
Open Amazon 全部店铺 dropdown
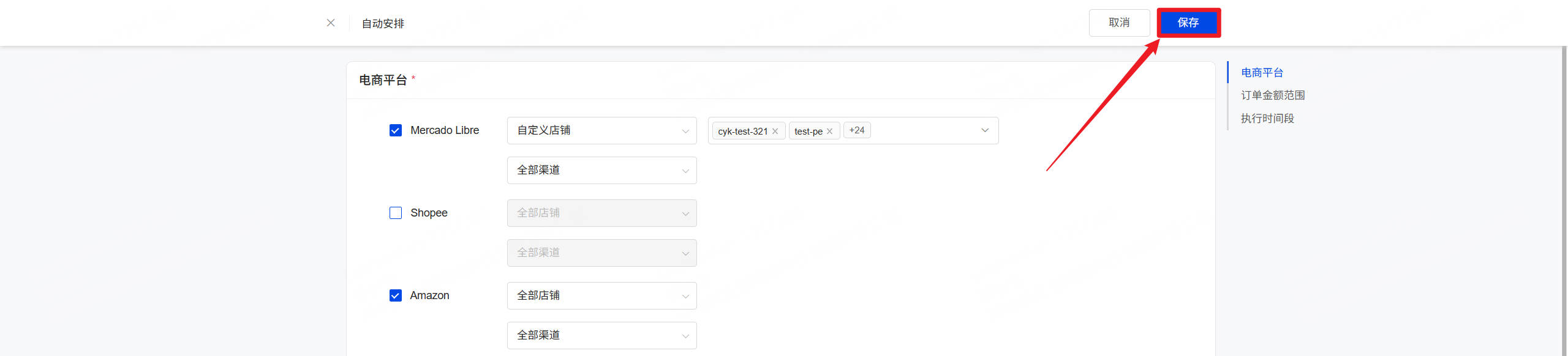tap(601, 295)
